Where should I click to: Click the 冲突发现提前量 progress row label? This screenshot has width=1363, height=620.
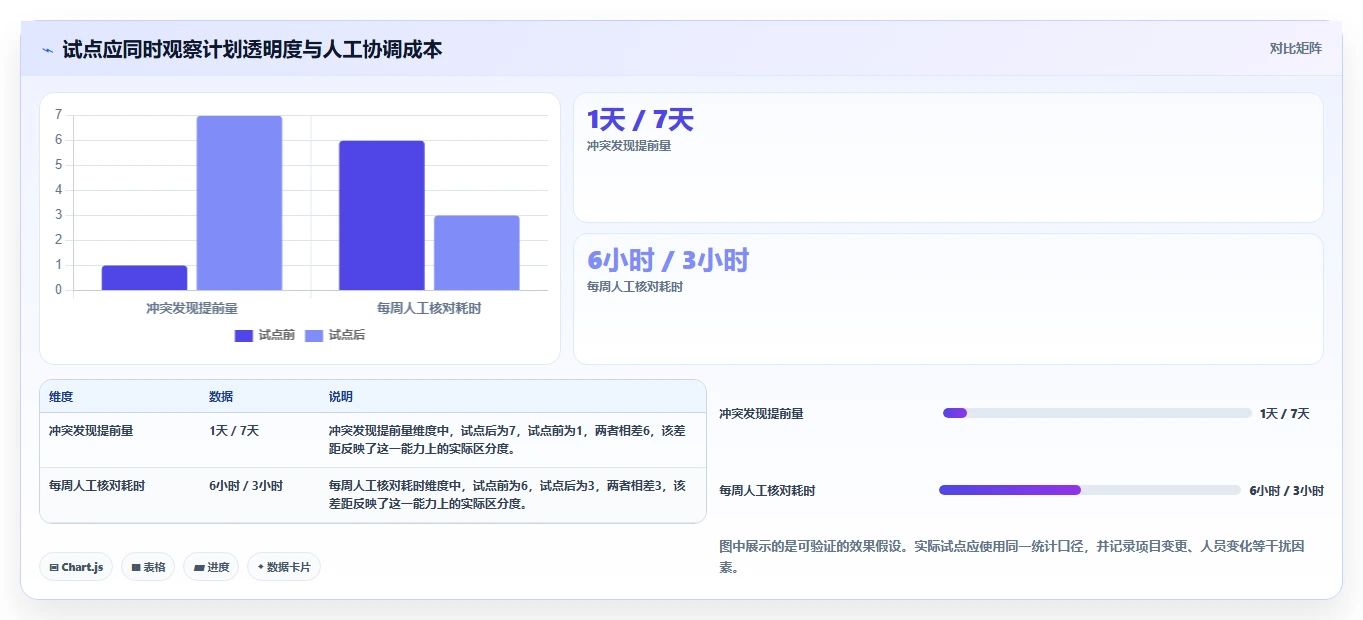point(762,414)
